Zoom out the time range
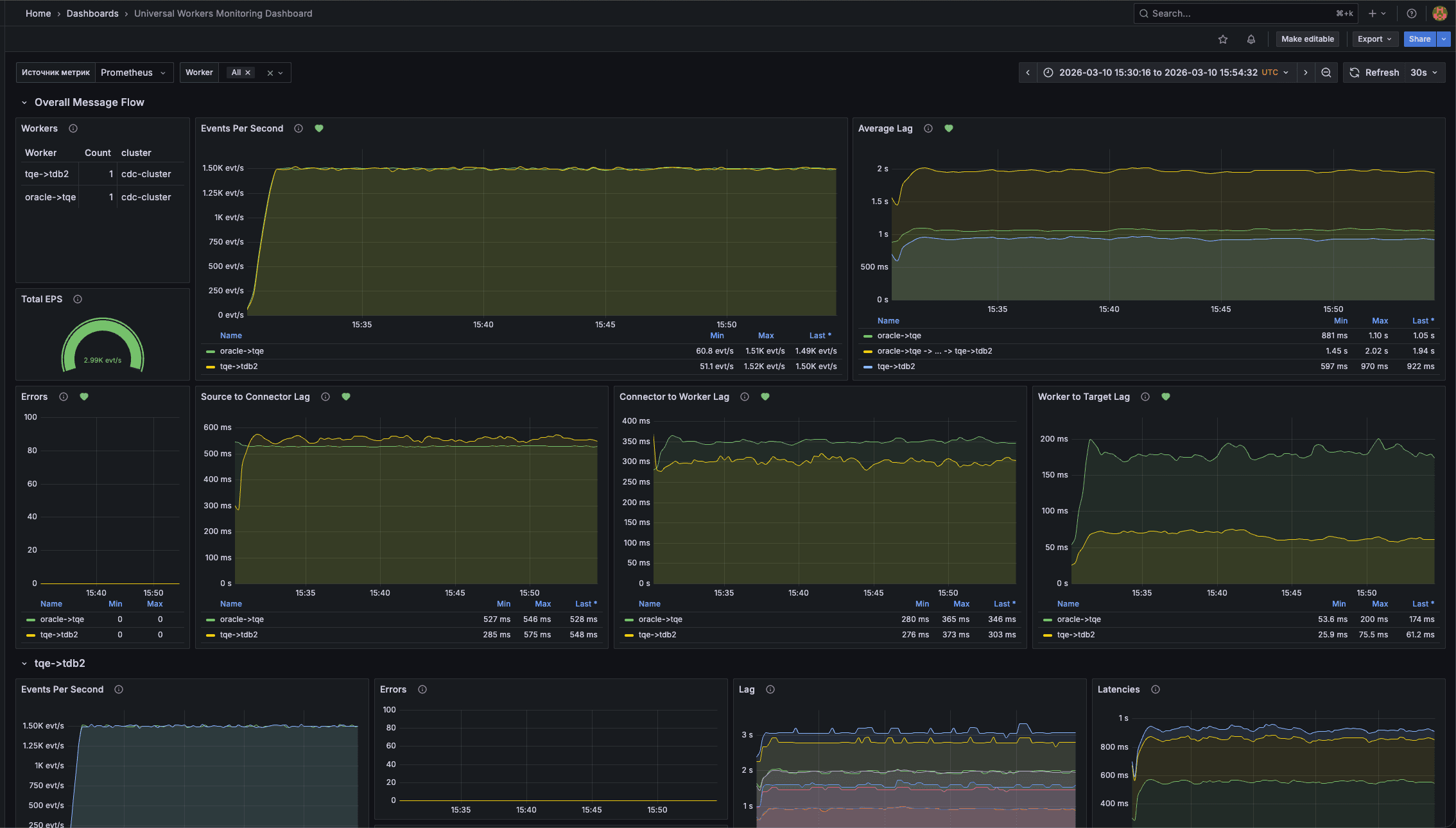The height and width of the screenshot is (828, 1456). pyautogui.click(x=1326, y=73)
